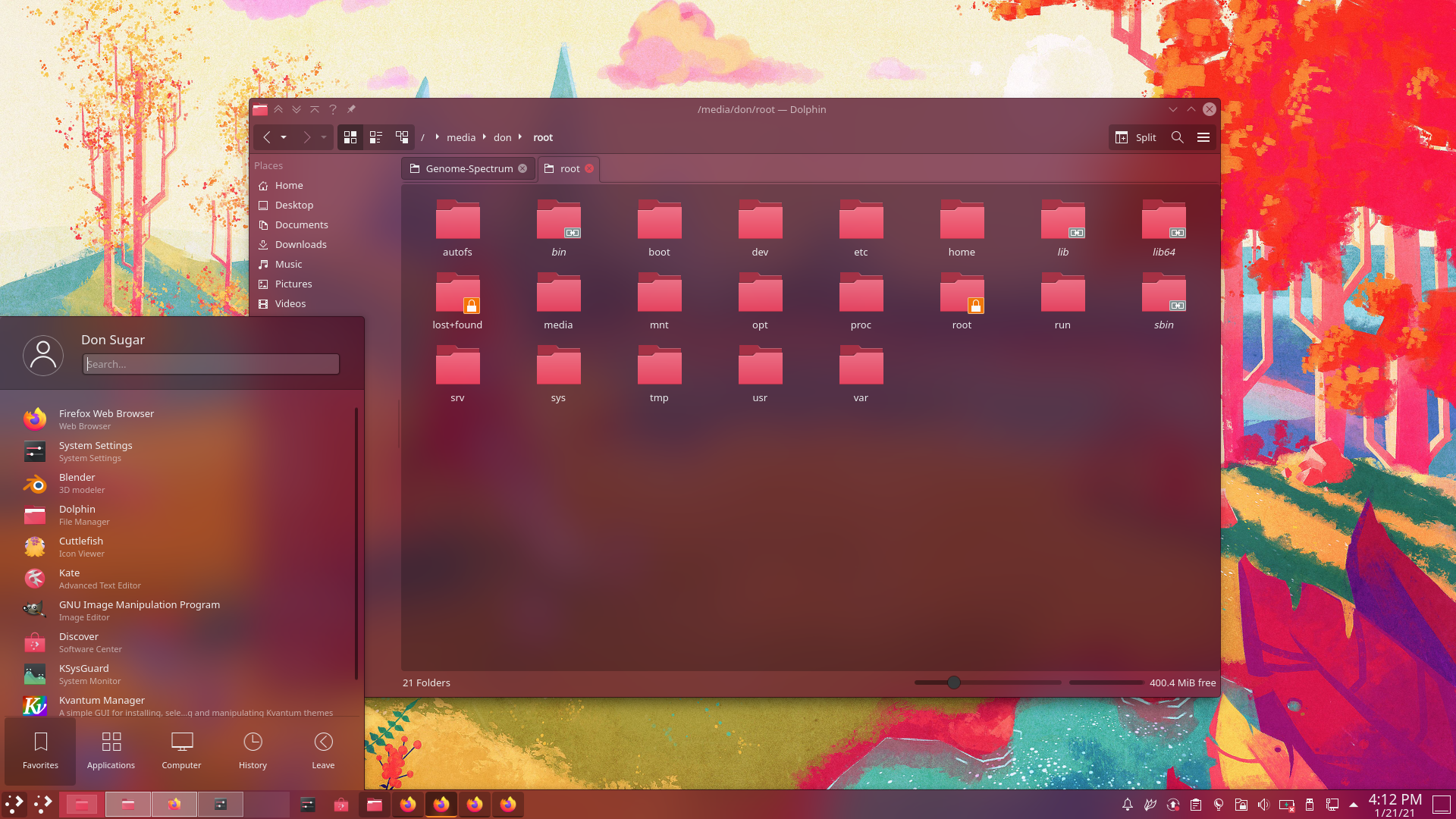Launch KSysGuard system monitor
Image resolution: width=1456 pixels, height=819 pixels.
click(x=182, y=673)
